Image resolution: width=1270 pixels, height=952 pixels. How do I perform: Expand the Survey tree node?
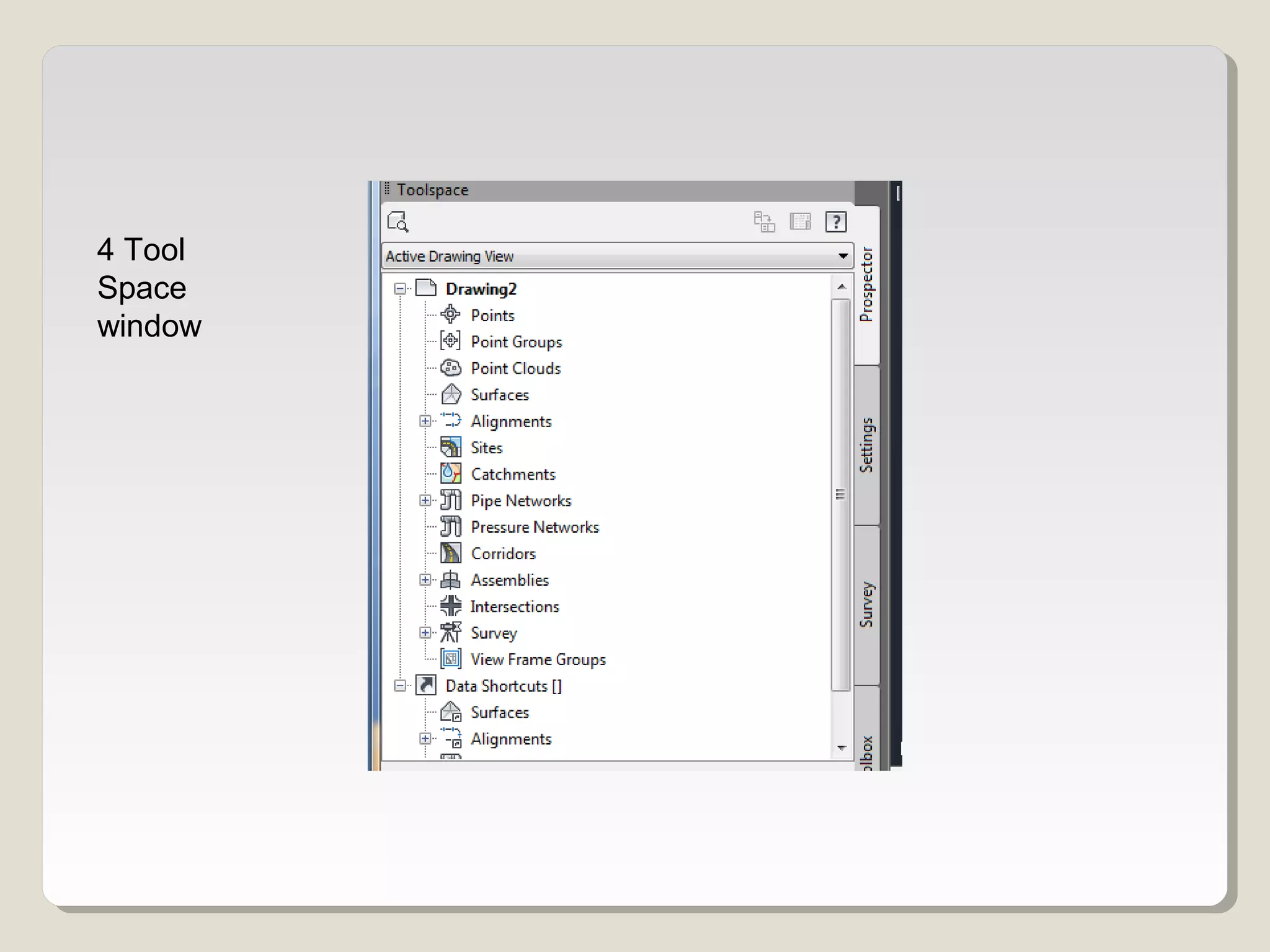click(x=425, y=632)
